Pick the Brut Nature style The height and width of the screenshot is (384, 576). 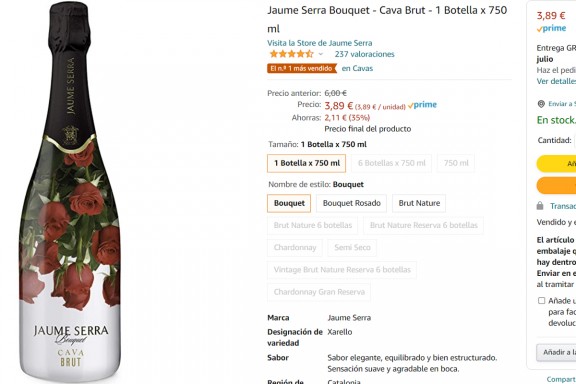(419, 203)
